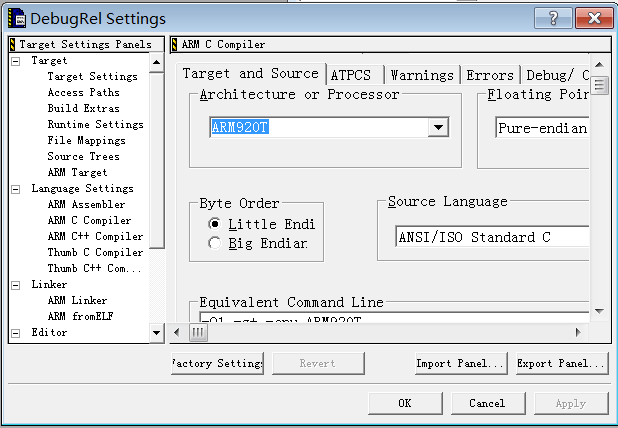
Task: Collapse the Target tree group
Action: click(16, 61)
